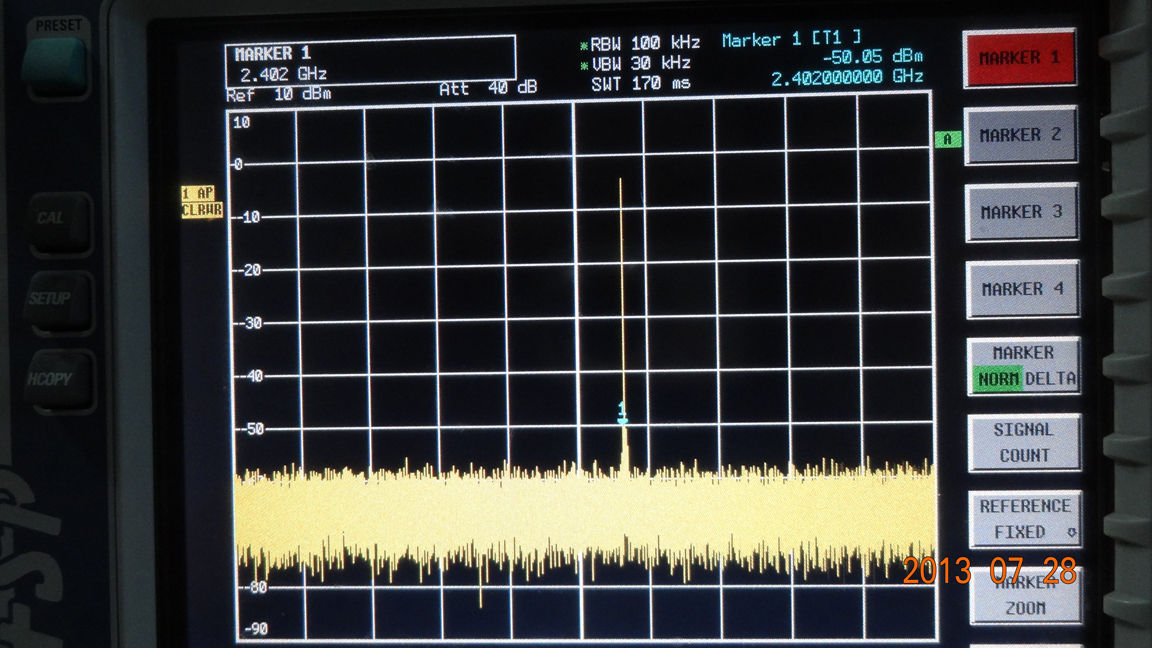The height and width of the screenshot is (648, 1152).
Task: Click the MARKER 1 frequency entry field
Action: click(370, 62)
